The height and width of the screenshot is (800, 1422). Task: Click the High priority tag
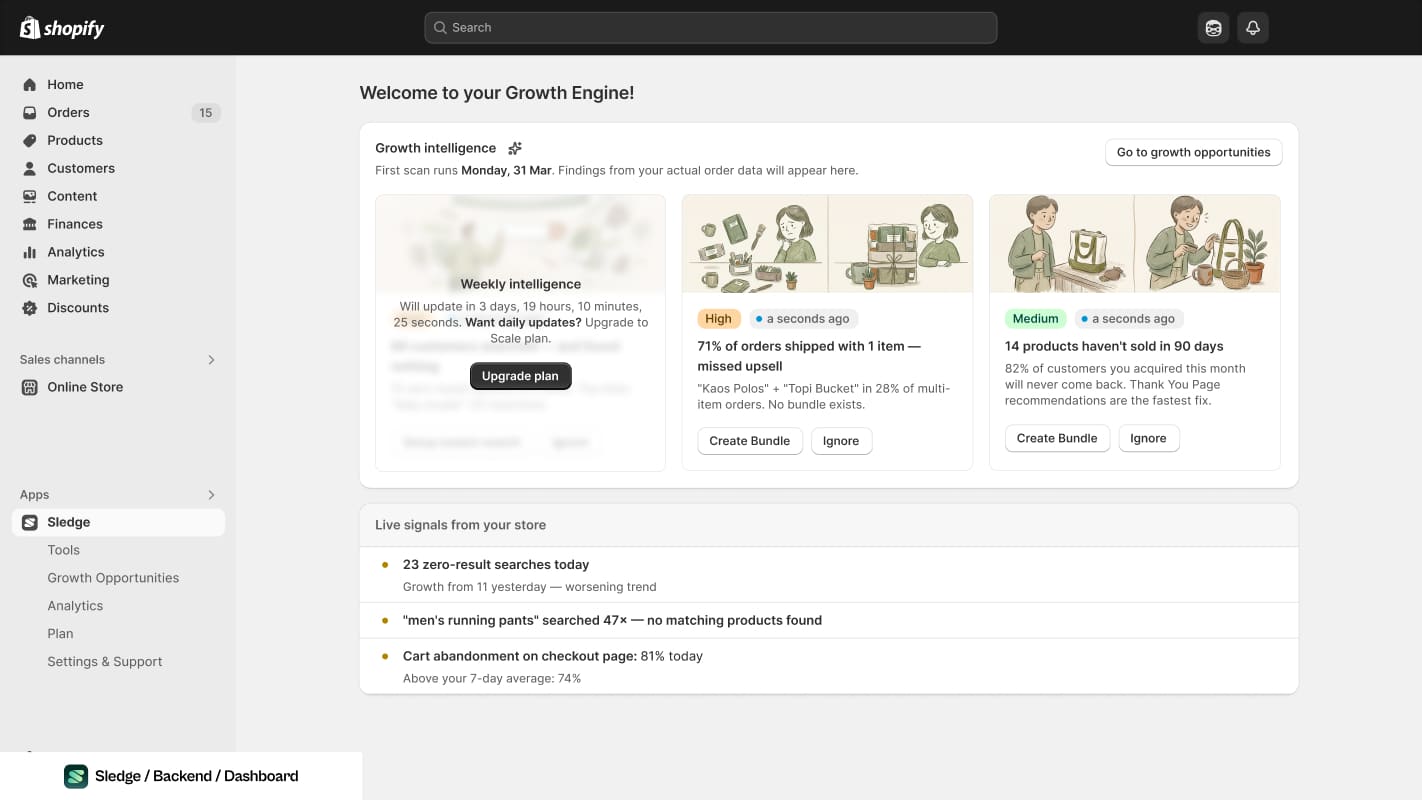click(719, 319)
